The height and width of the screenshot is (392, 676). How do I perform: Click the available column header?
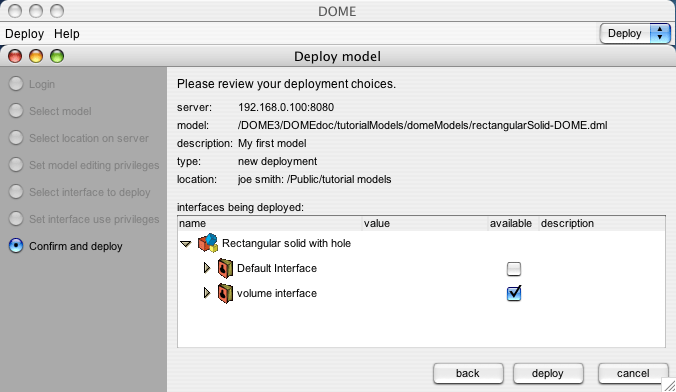[x=513, y=223]
